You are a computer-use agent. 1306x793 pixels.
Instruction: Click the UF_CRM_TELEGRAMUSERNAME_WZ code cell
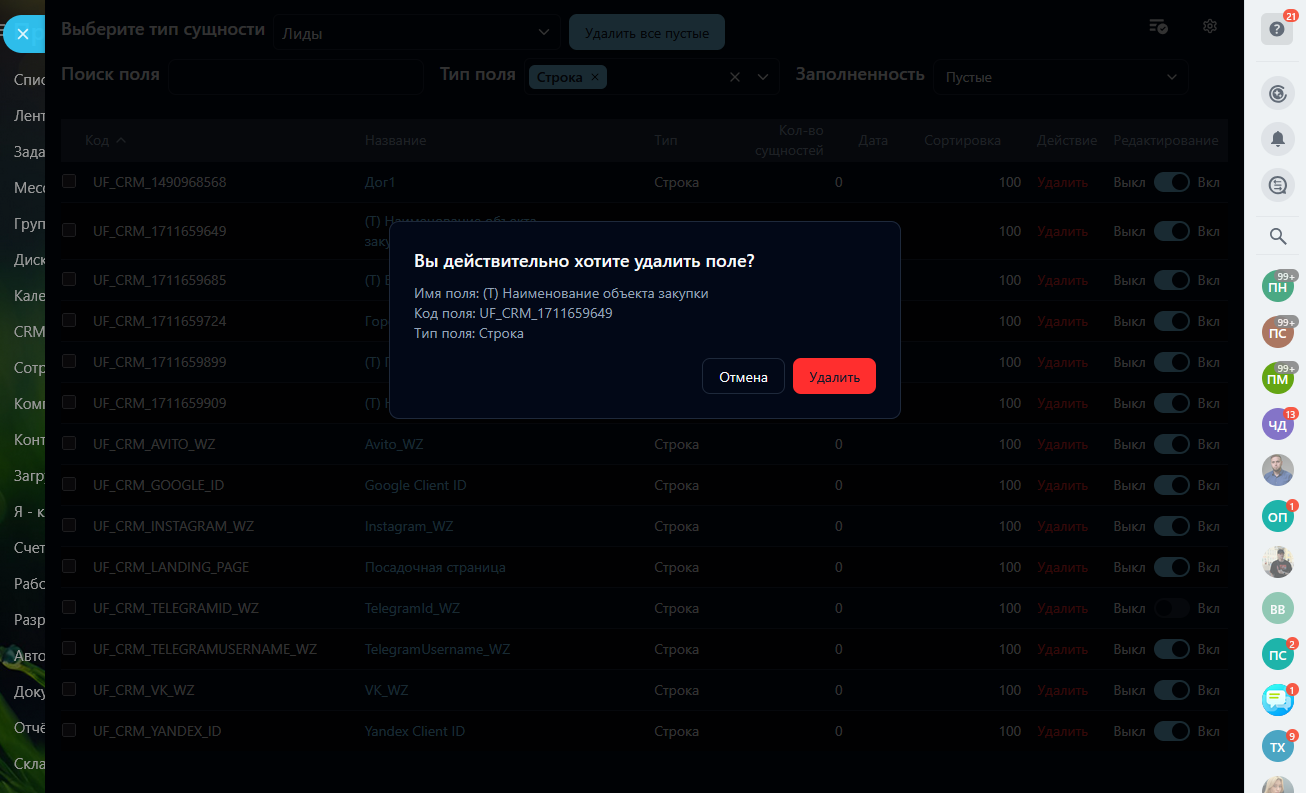(x=205, y=649)
